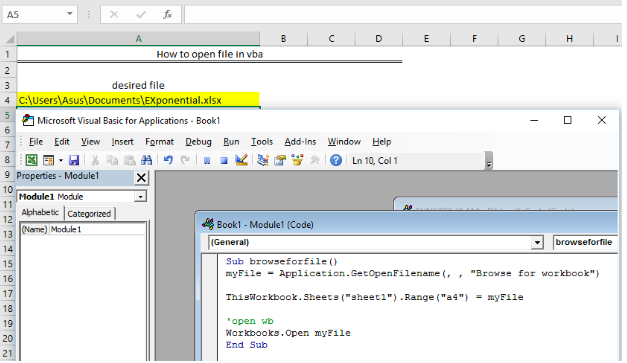Image resolution: width=627 pixels, height=363 pixels.
Task: Open the Window menu in VBA editor
Action: pyautogui.click(x=344, y=142)
